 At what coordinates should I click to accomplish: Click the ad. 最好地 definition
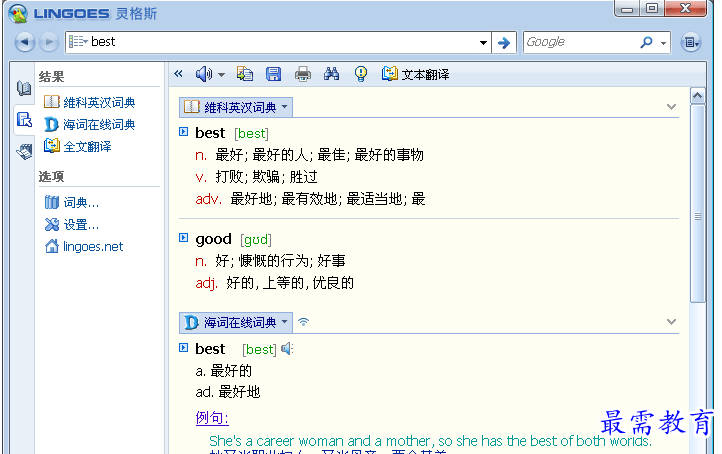[228, 392]
